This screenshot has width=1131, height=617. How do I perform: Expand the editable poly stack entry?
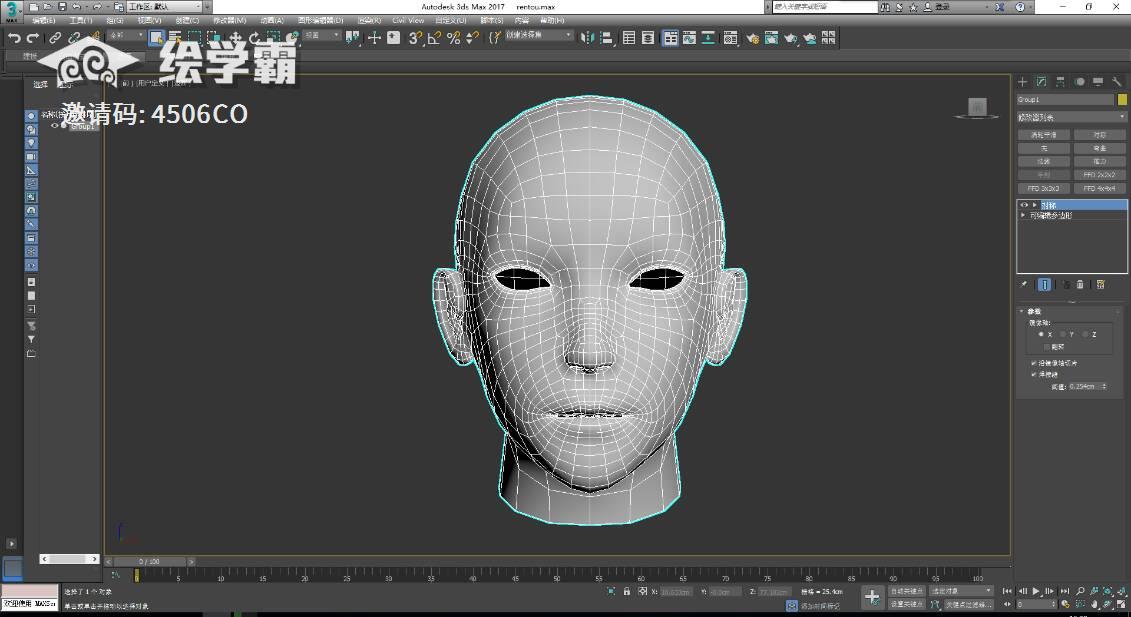(1023, 215)
